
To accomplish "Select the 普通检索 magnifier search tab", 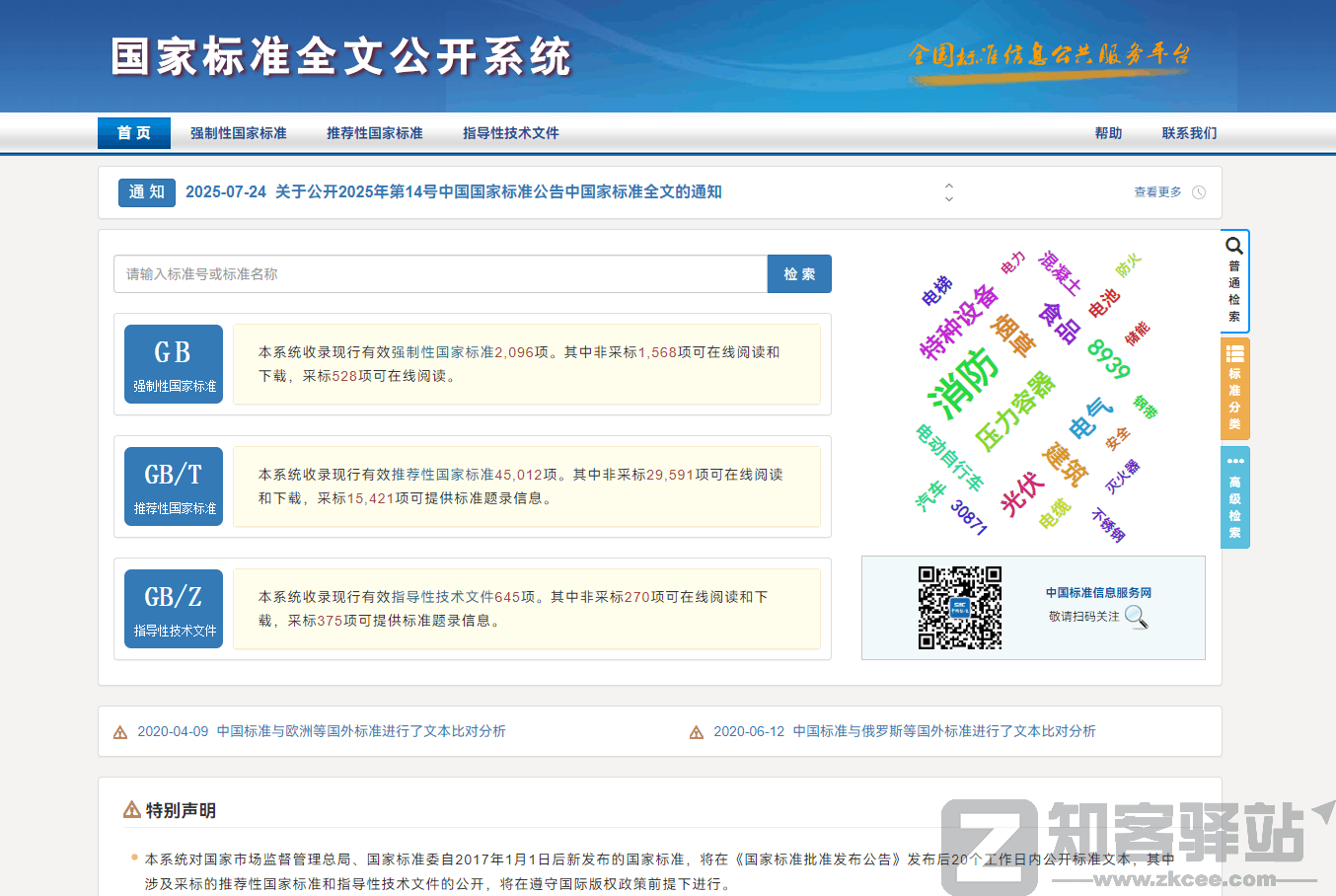I will (x=1233, y=281).
